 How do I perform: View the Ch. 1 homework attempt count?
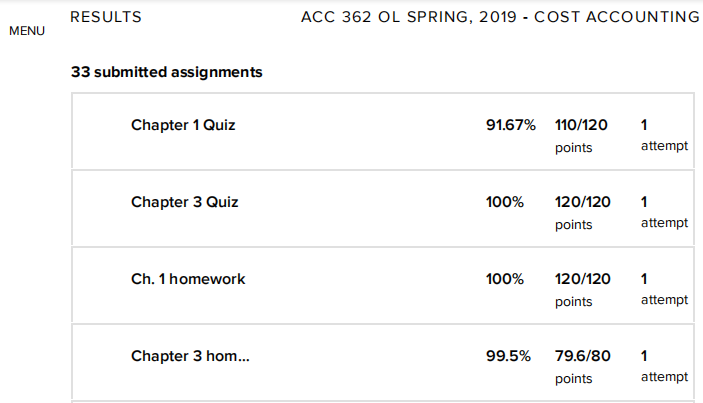tap(664, 289)
